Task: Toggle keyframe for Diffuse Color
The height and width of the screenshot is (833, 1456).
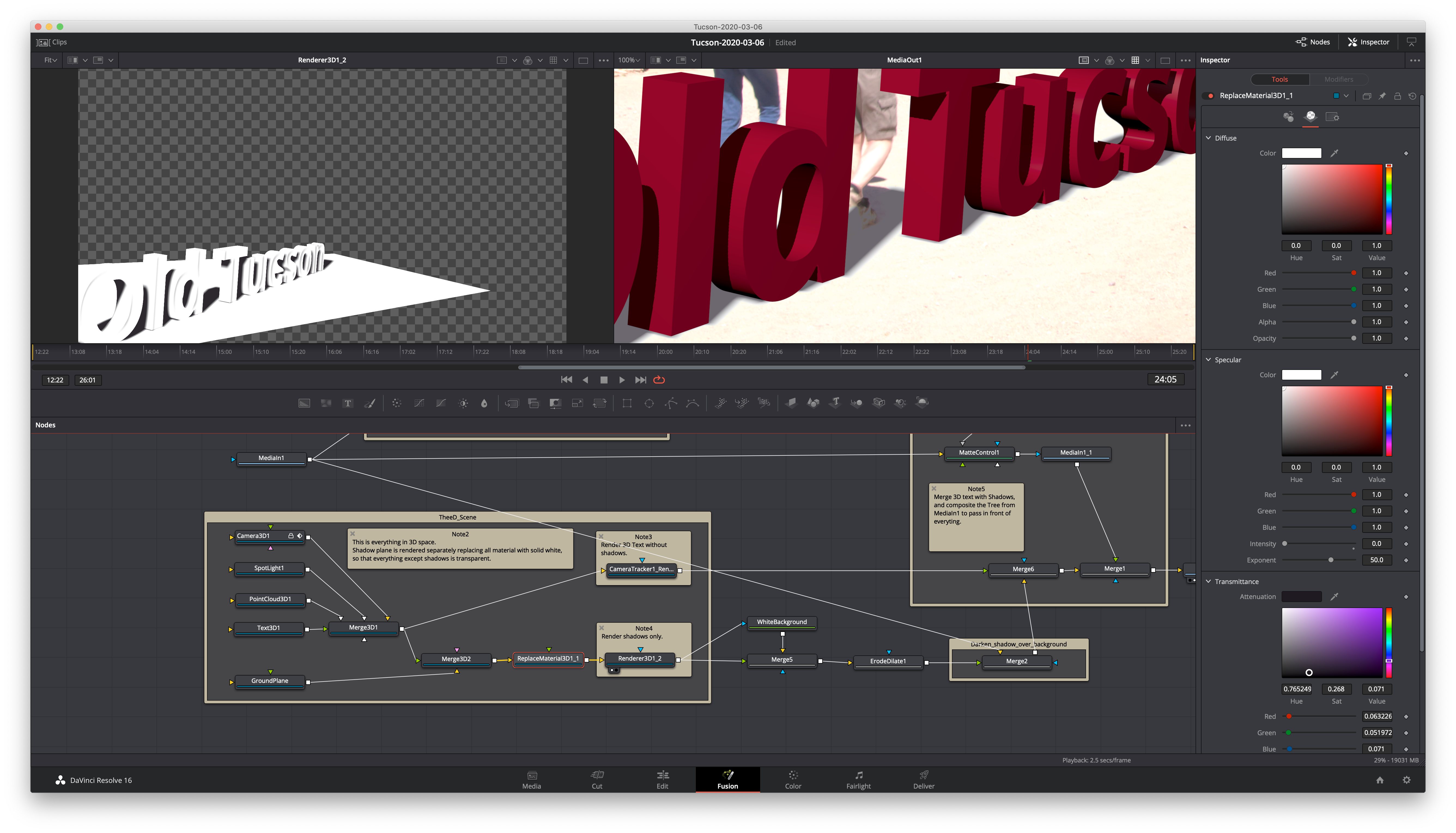Action: point(1406,153)
